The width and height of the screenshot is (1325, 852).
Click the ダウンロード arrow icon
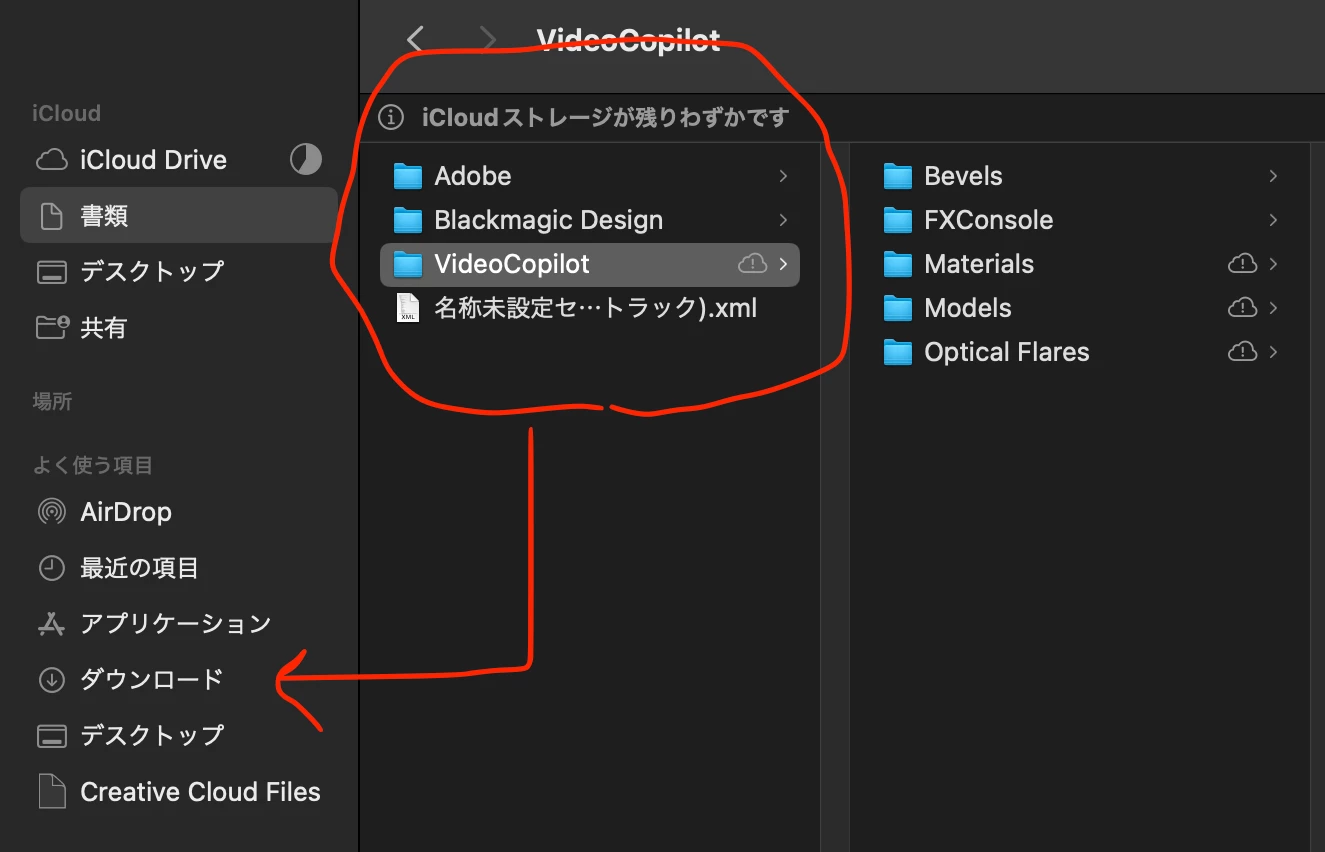tap(51, 680)
